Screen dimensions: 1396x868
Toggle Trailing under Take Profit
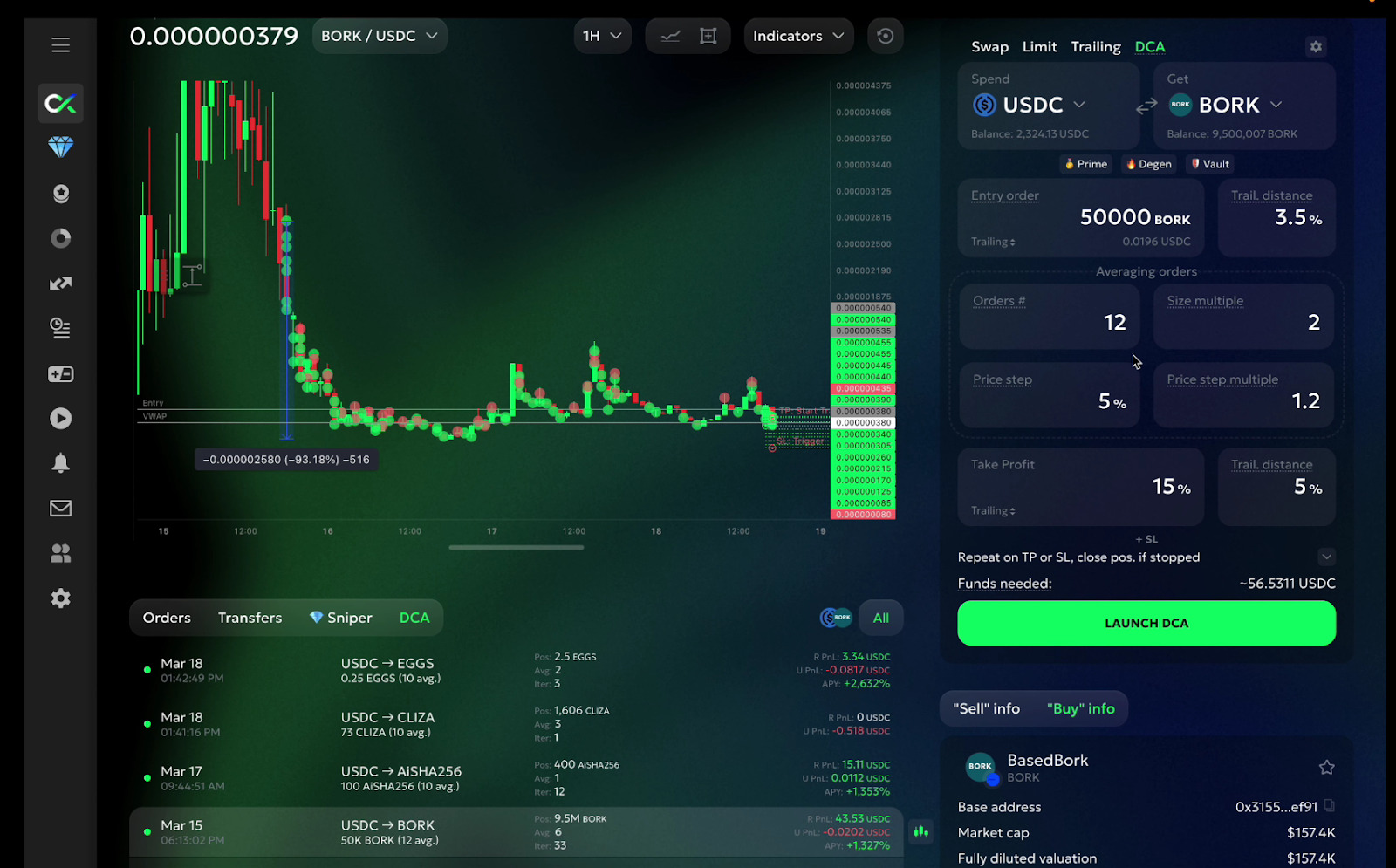(993, 511)
